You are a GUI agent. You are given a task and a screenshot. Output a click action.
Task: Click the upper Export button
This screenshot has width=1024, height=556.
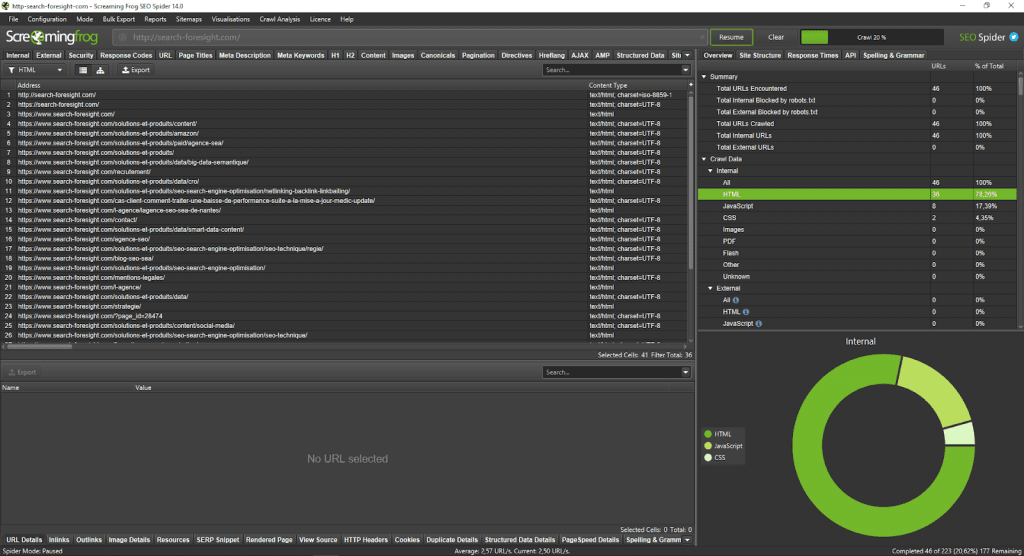tap(136, 70)
